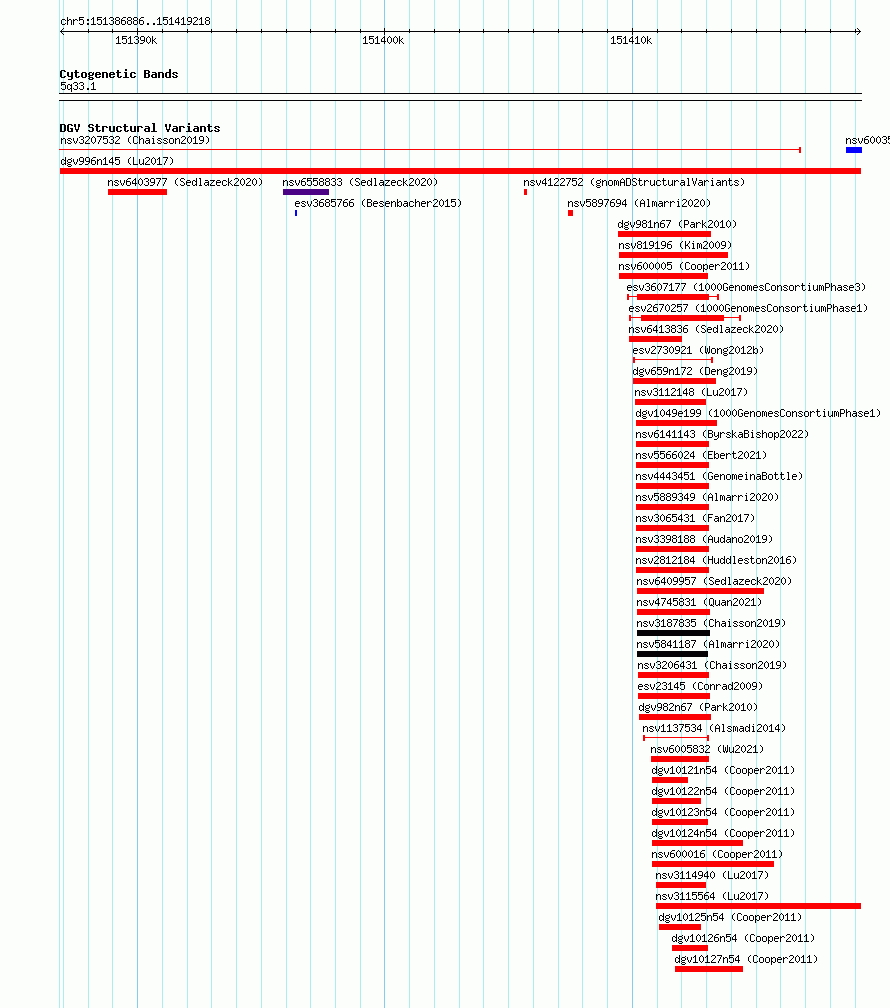Open the nsv819196 (Kim2009) variant label
This screenshot has height=1008, width=890.
(675, 246)
